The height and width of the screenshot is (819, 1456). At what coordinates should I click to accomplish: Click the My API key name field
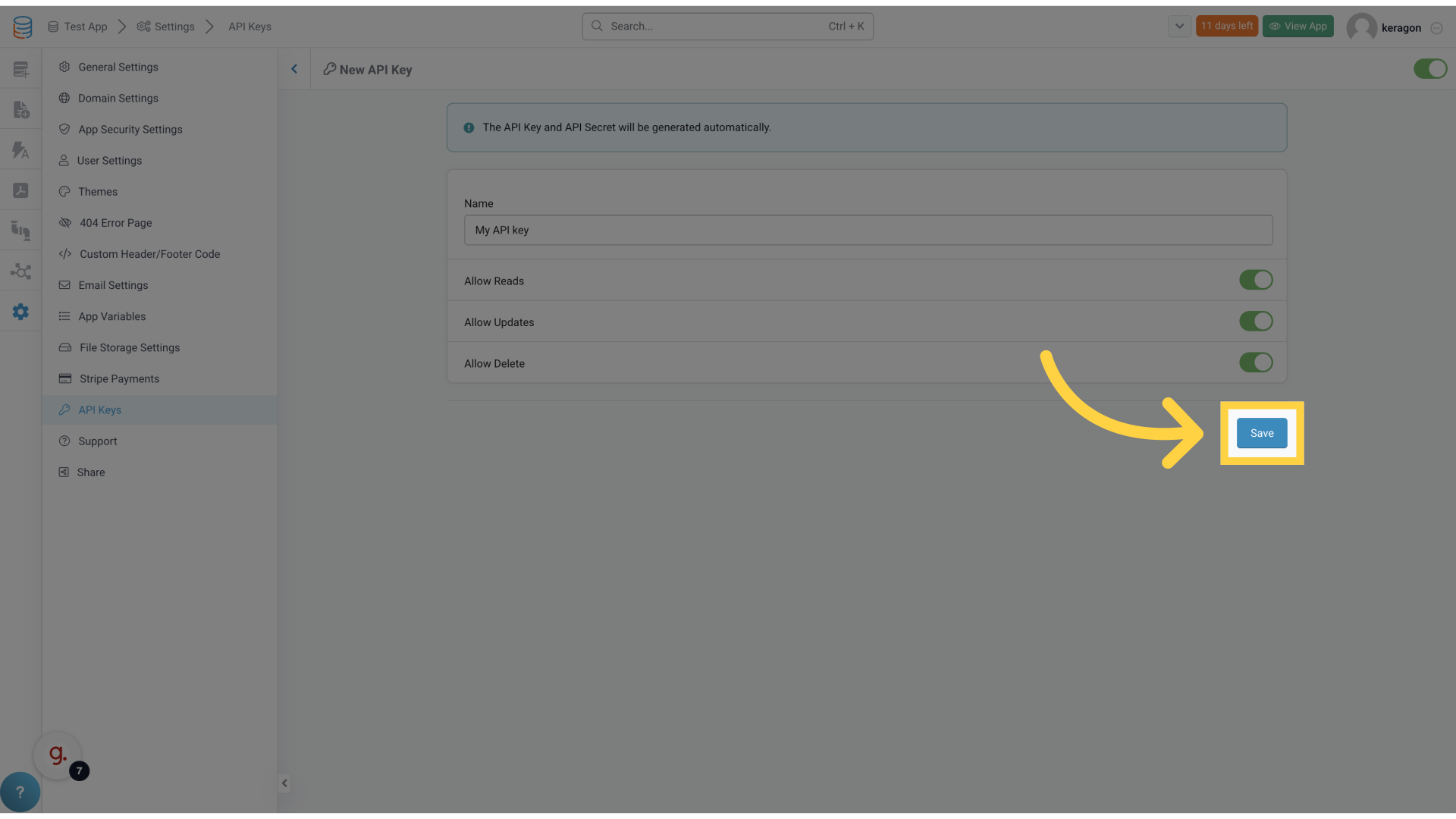[x=868, y=230]
